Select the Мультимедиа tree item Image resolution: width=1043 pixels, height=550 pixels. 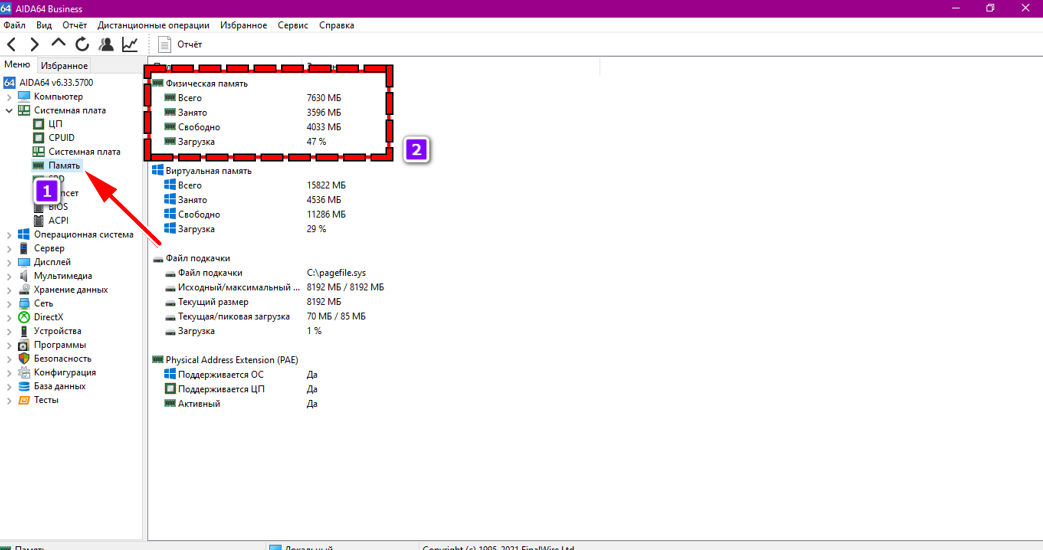pyautogui.click(x=62, y=276)
